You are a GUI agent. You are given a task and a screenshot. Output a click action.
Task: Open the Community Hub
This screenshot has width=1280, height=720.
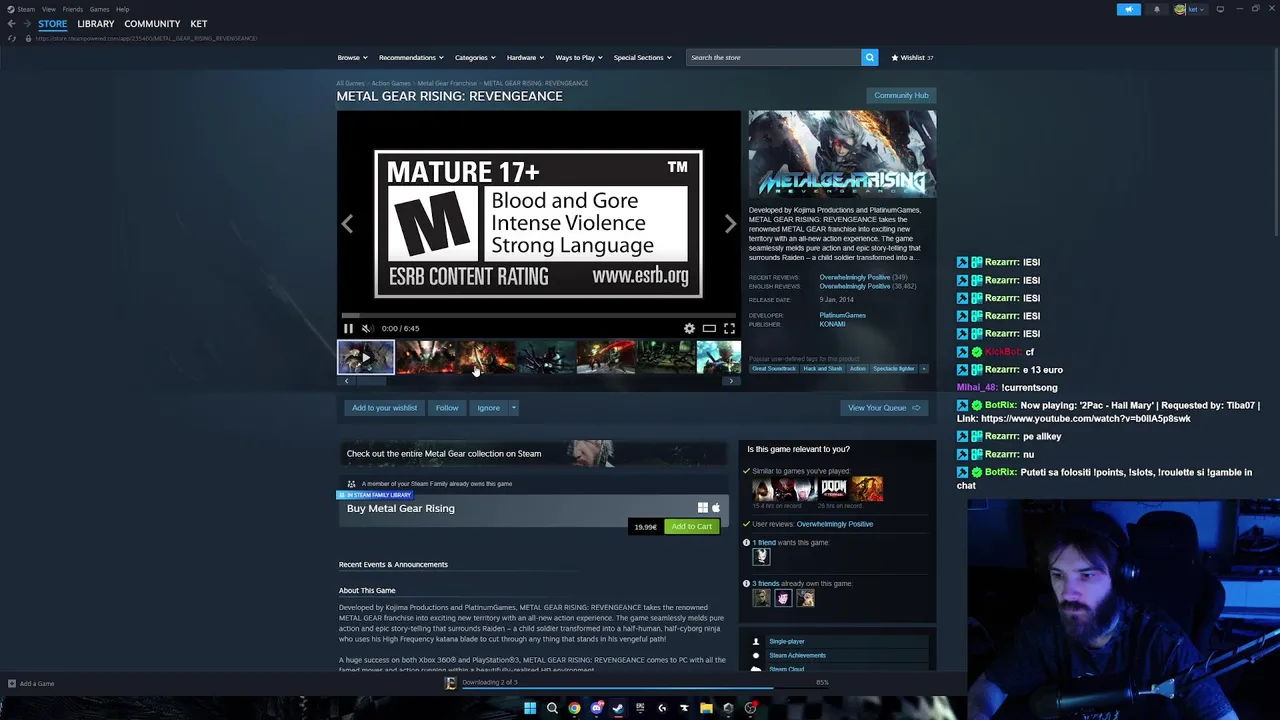pyautogui.click(x=901, y=95)
